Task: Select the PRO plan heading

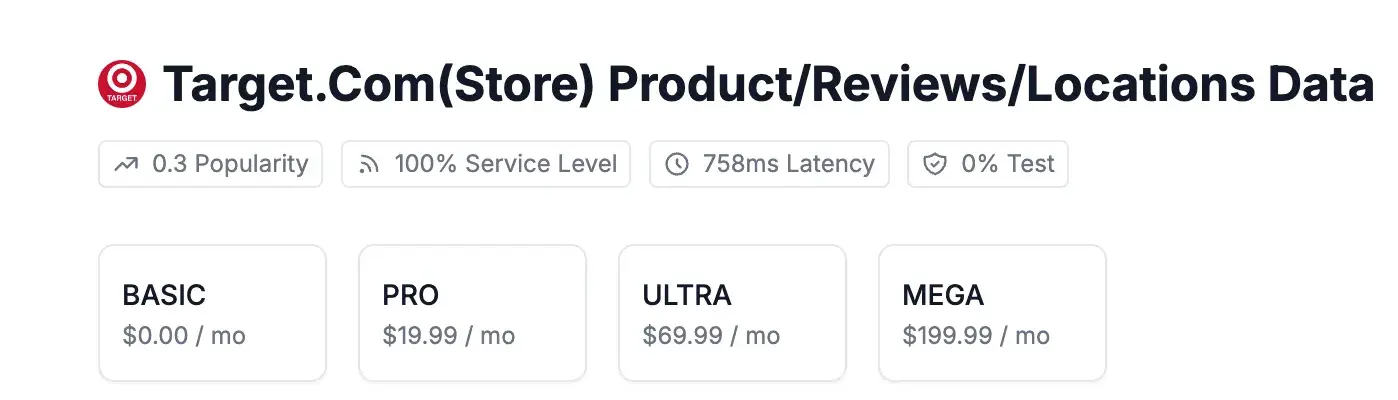Action: [411, 296]
